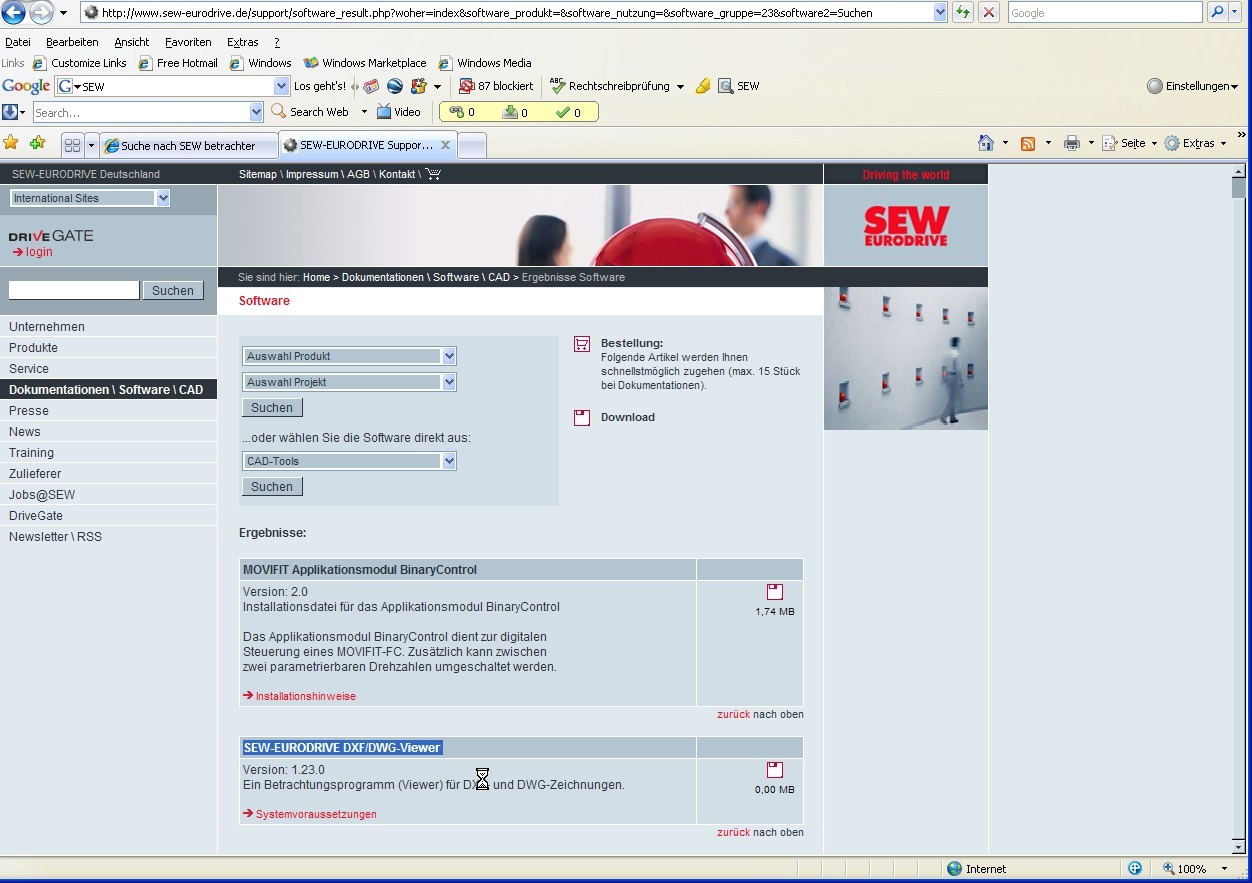Click the sidebar Suchen button
The width and height of the screenshot is (1252, 883).
tap(173, 290)
